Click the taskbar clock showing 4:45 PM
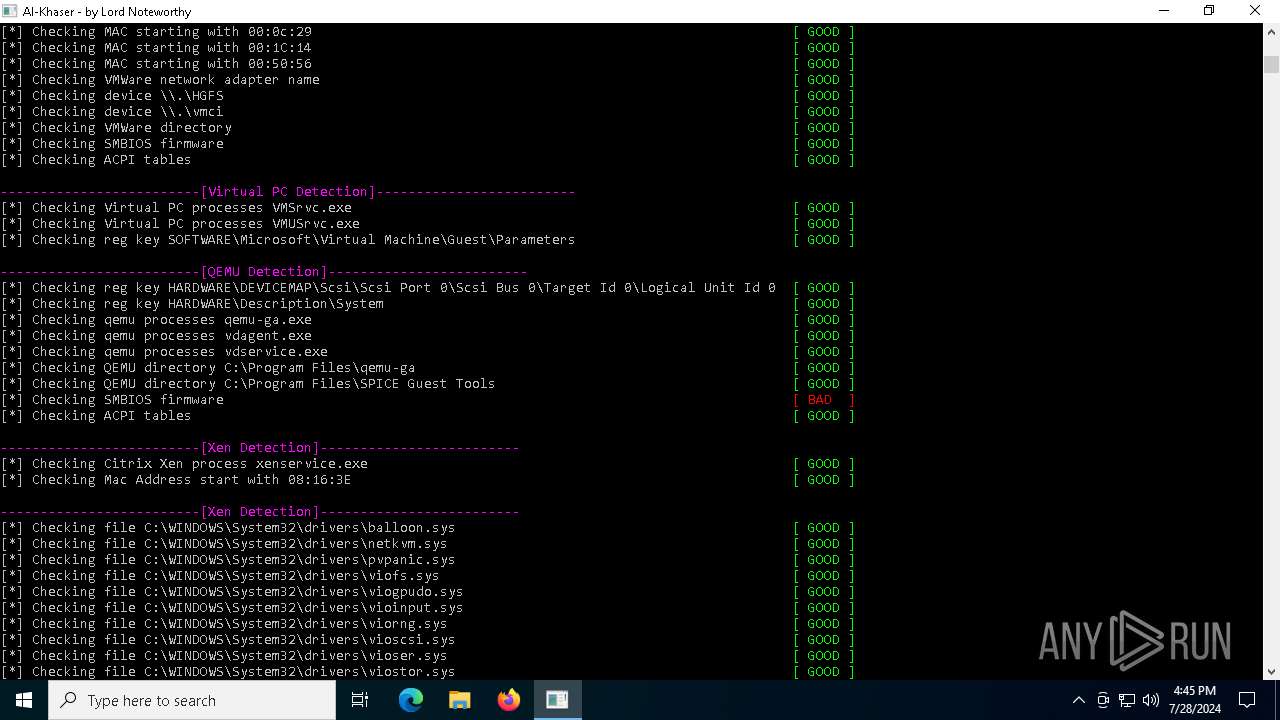 (1195, 700)
